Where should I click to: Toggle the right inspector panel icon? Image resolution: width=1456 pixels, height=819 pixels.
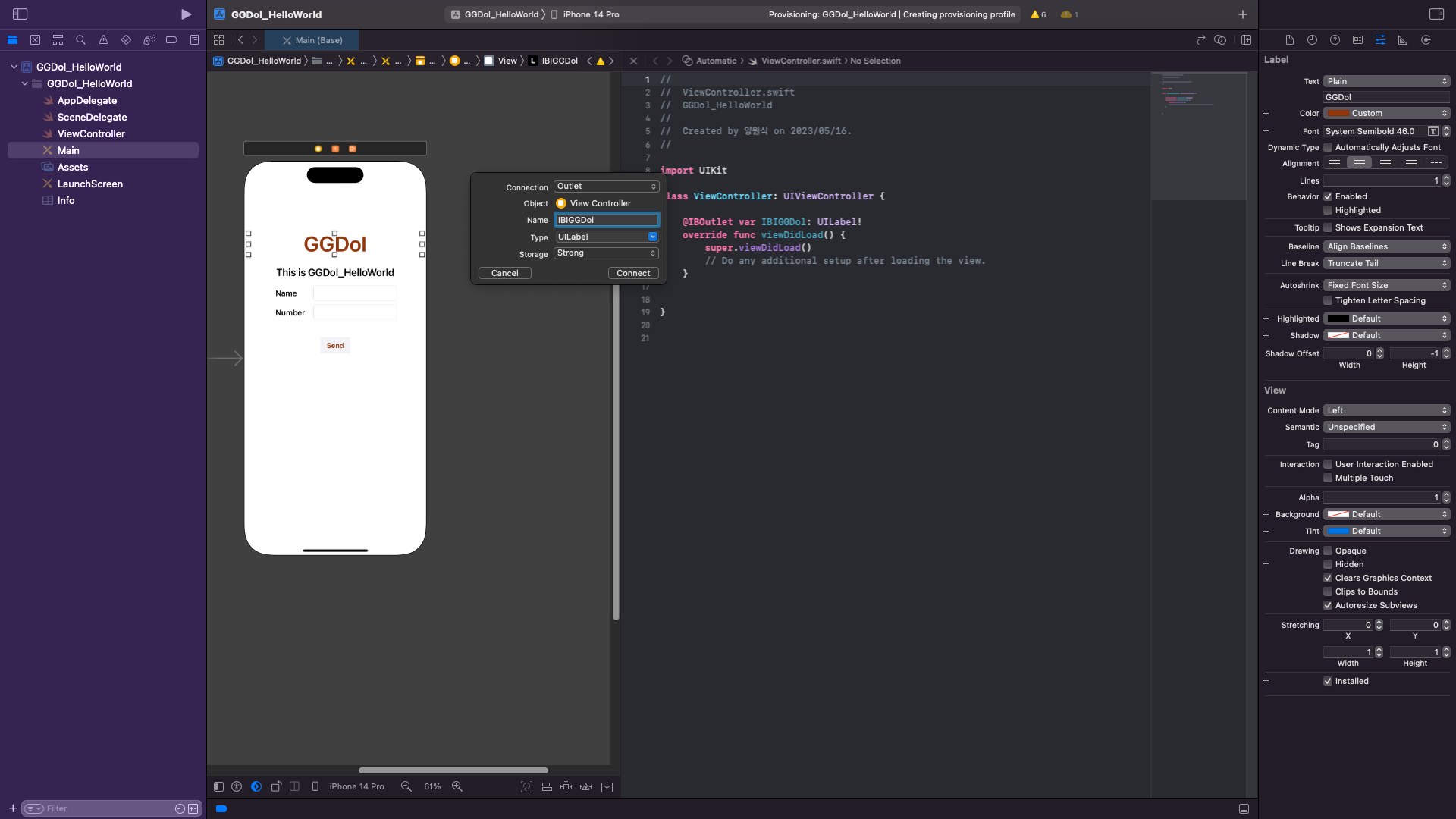coord(1436,14)
